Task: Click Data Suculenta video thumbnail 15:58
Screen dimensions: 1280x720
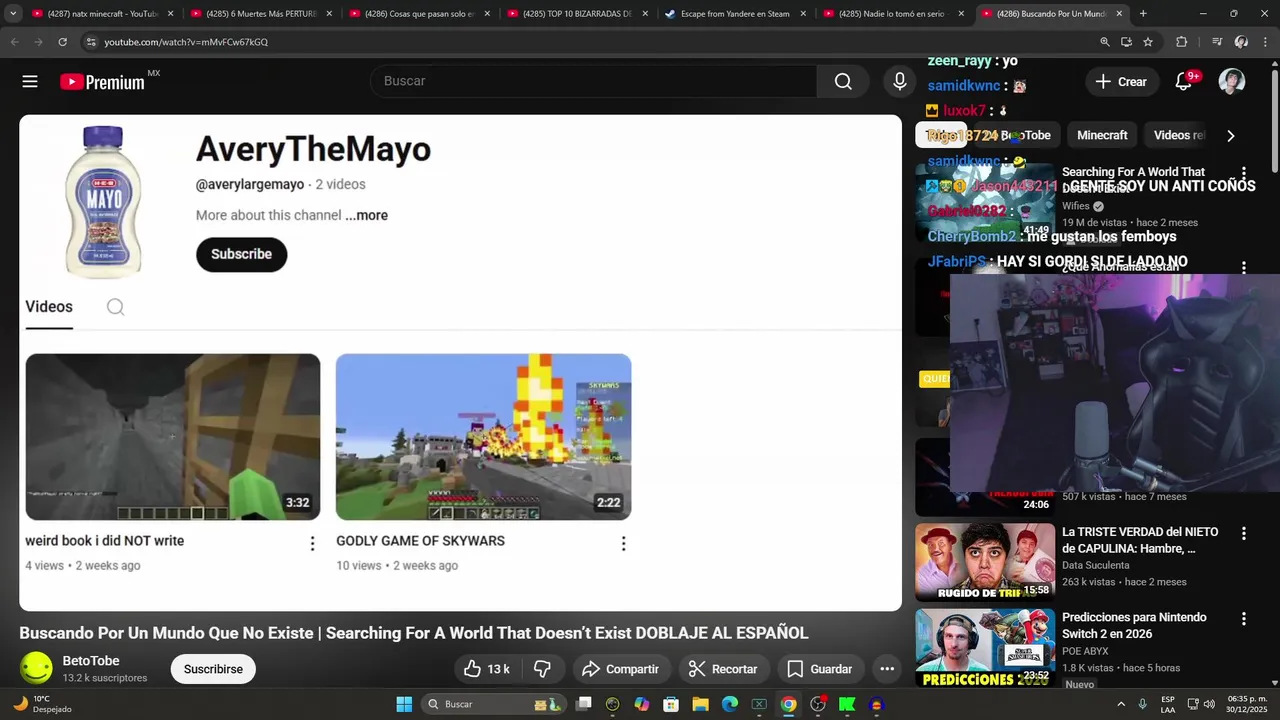Action: click(x=985, y=562)
